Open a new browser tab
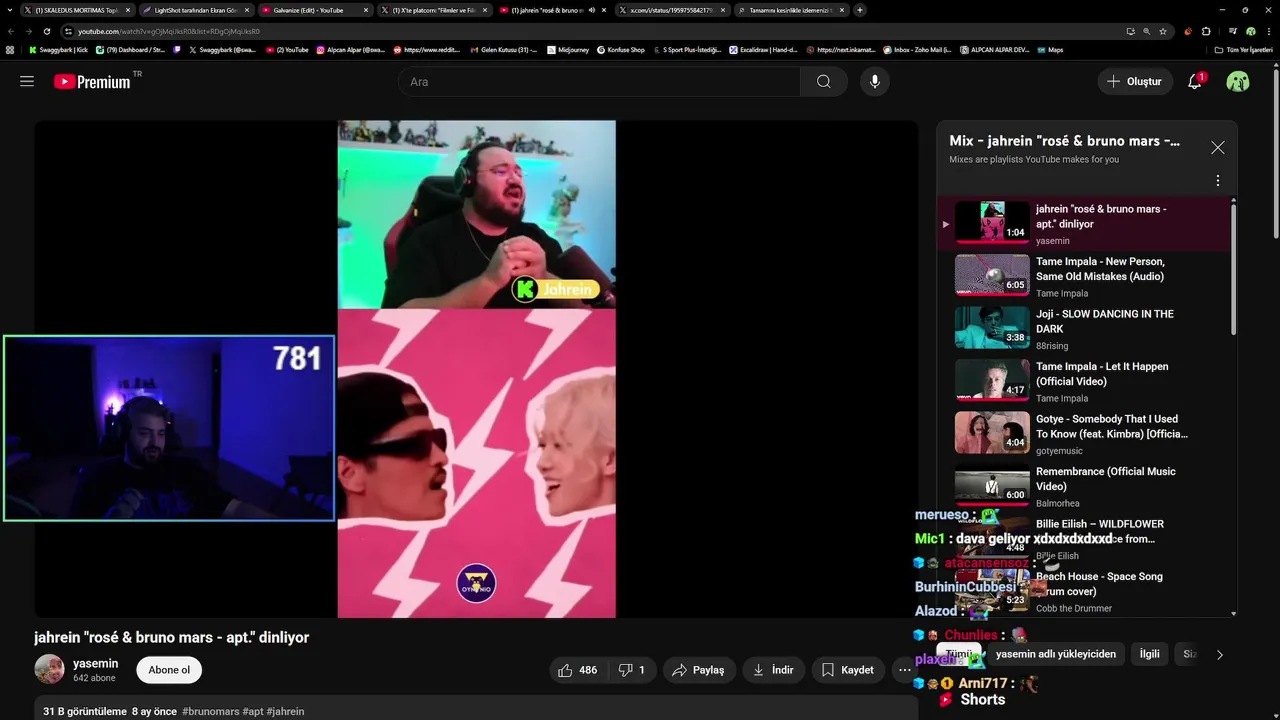The height and width of the screenshot is (720, 1280). tap(860, 10)
